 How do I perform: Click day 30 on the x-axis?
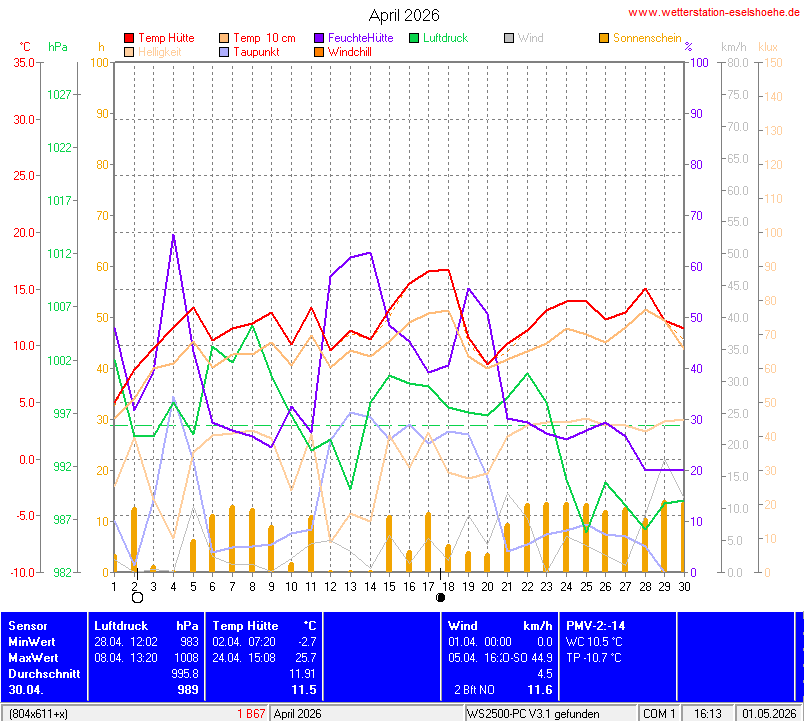(x=684, y=587)
